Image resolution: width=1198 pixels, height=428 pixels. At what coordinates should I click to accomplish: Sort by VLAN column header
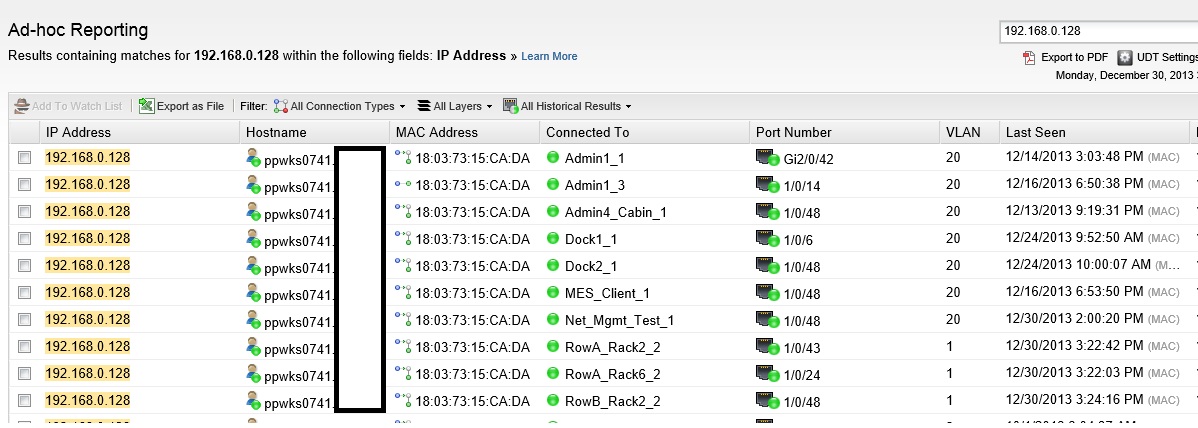969,132
